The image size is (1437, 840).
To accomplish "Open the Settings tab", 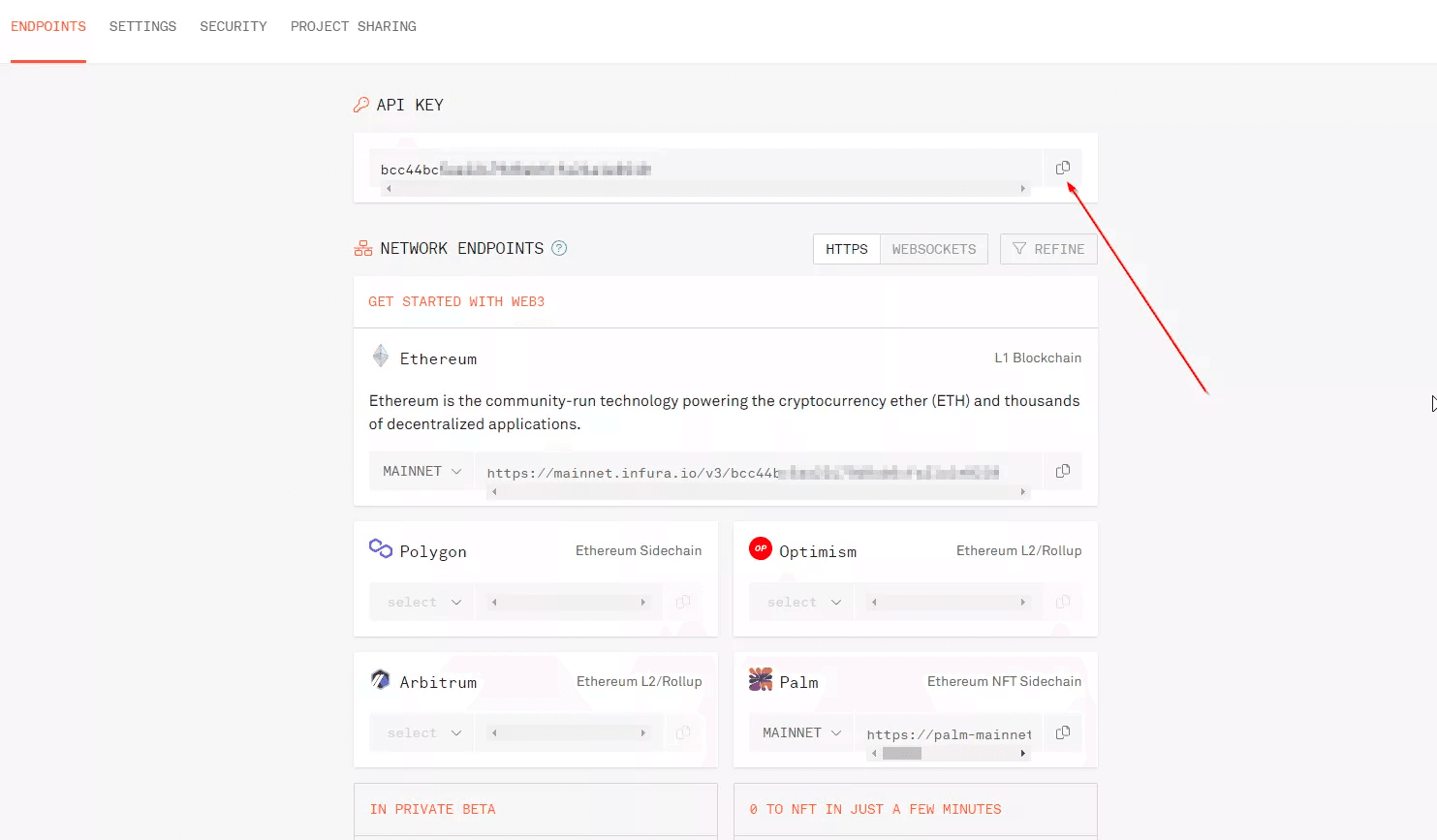I will 142,26.
